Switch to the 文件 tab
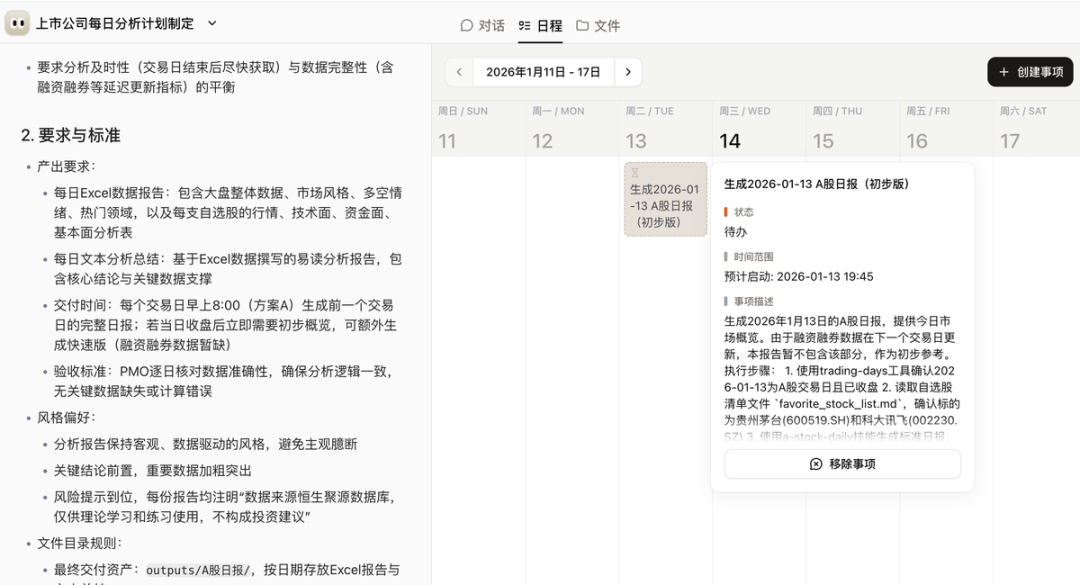 pos(598,25)
